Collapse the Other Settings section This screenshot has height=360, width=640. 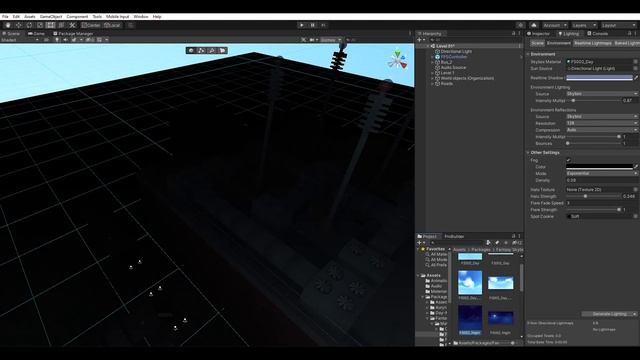click(x=528, y=153)
